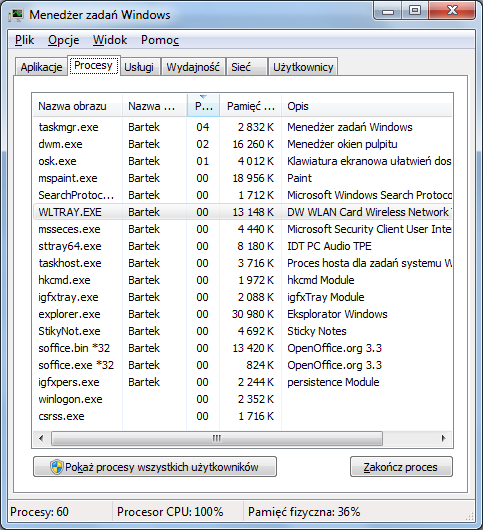The image size is (483, 530).
Task: Select the sttray64.exe process
Action: [x=242, y=246]
